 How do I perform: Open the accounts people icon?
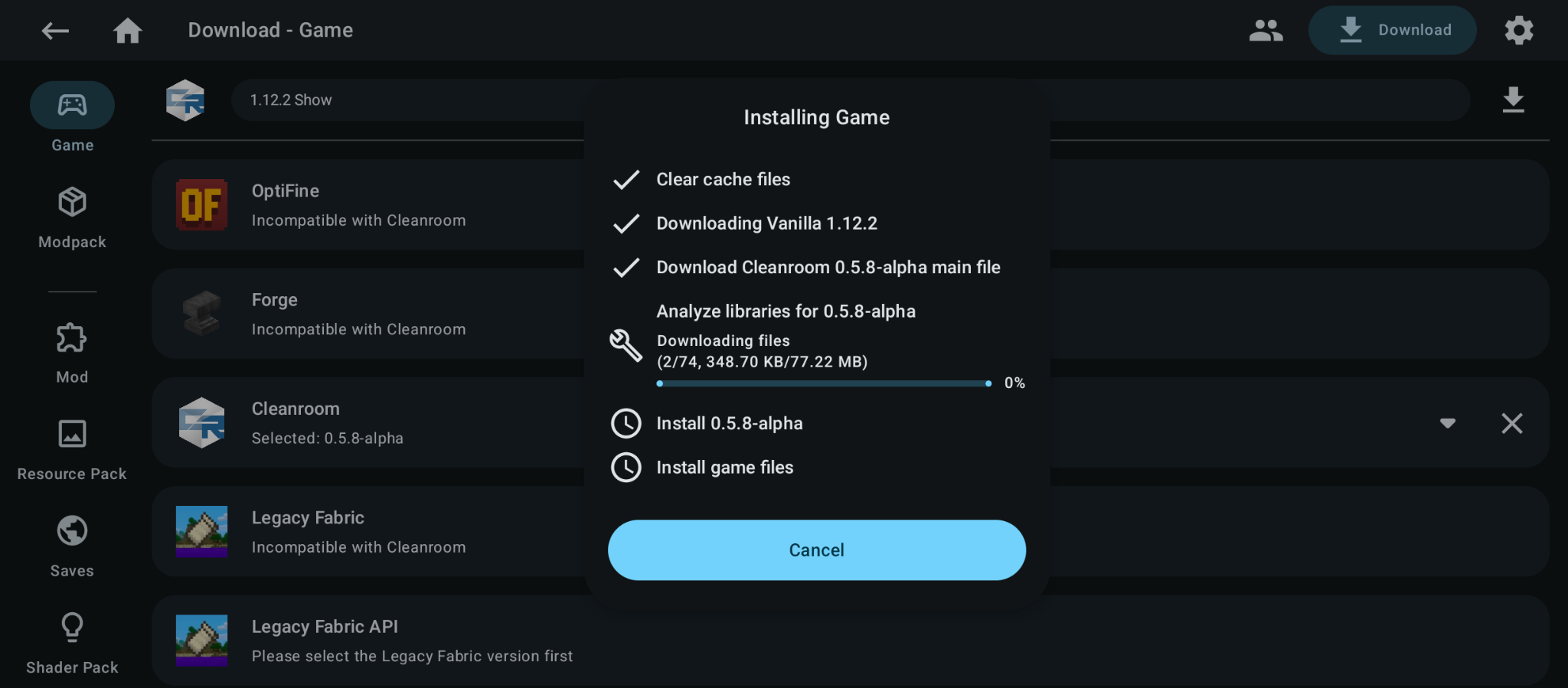(1266, 31)
